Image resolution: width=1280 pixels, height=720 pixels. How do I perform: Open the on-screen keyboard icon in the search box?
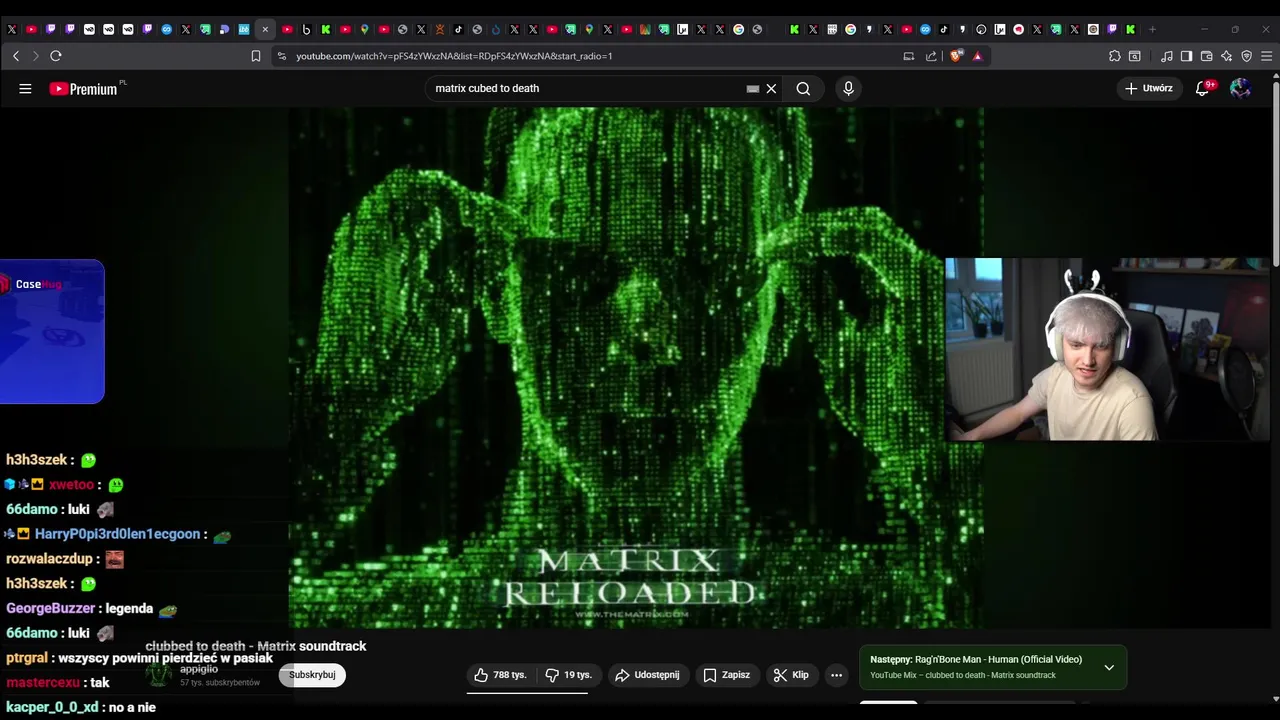753,89
